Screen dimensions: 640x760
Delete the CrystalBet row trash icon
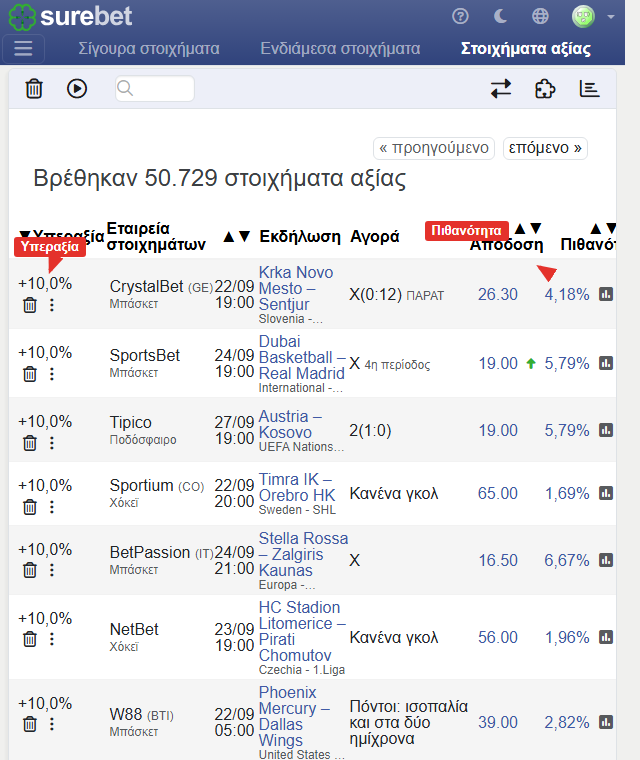click(30, 305)
